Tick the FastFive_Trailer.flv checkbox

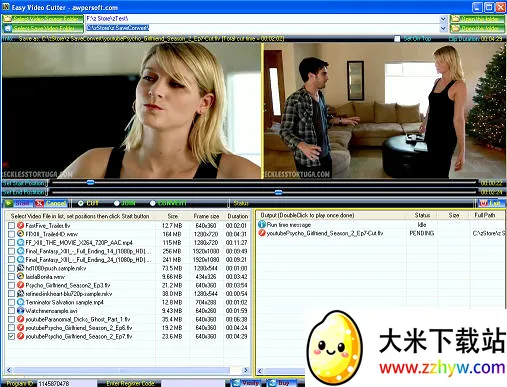11,226
